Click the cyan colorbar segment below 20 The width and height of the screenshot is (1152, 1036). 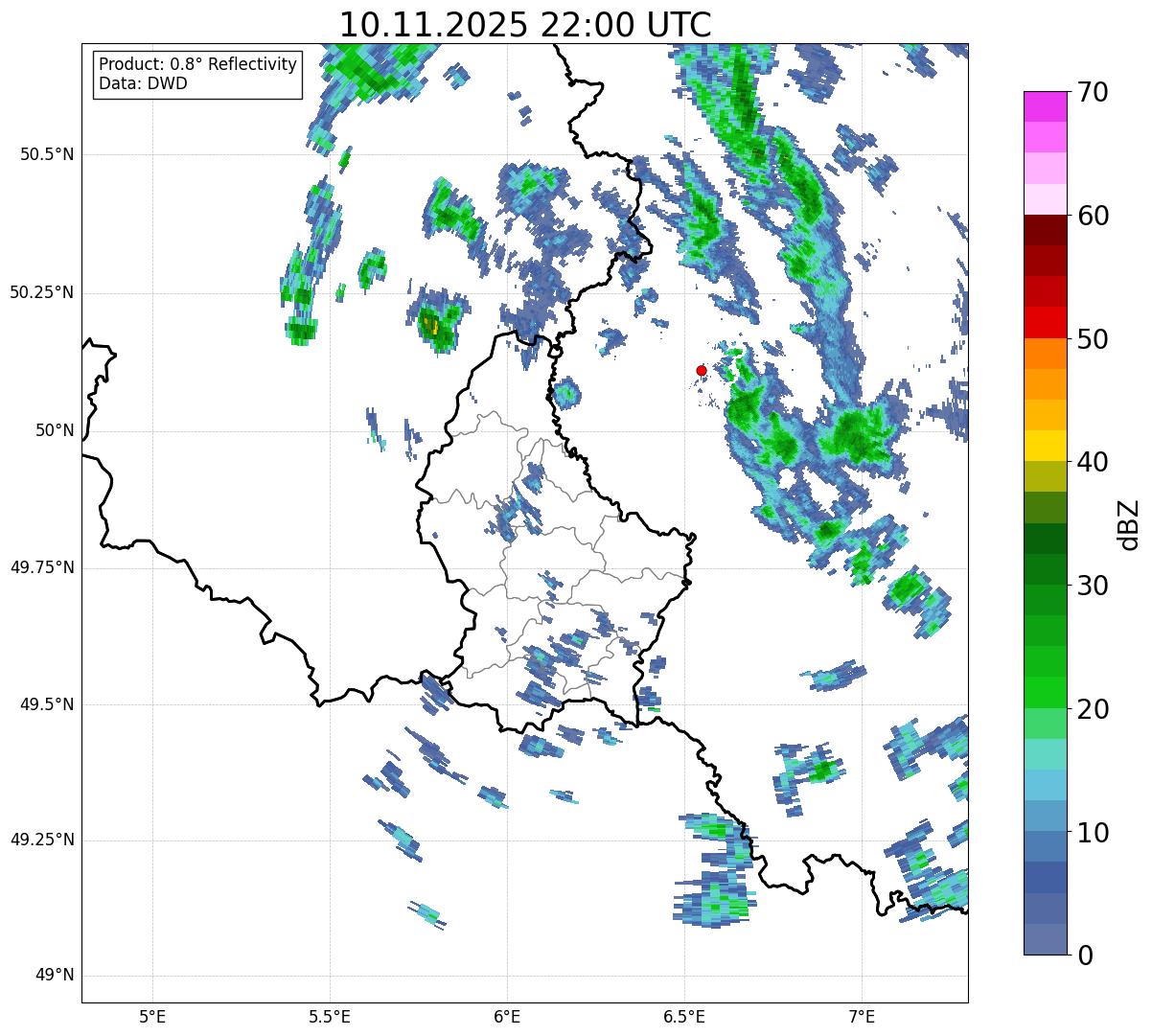[x=1045, y=754]
